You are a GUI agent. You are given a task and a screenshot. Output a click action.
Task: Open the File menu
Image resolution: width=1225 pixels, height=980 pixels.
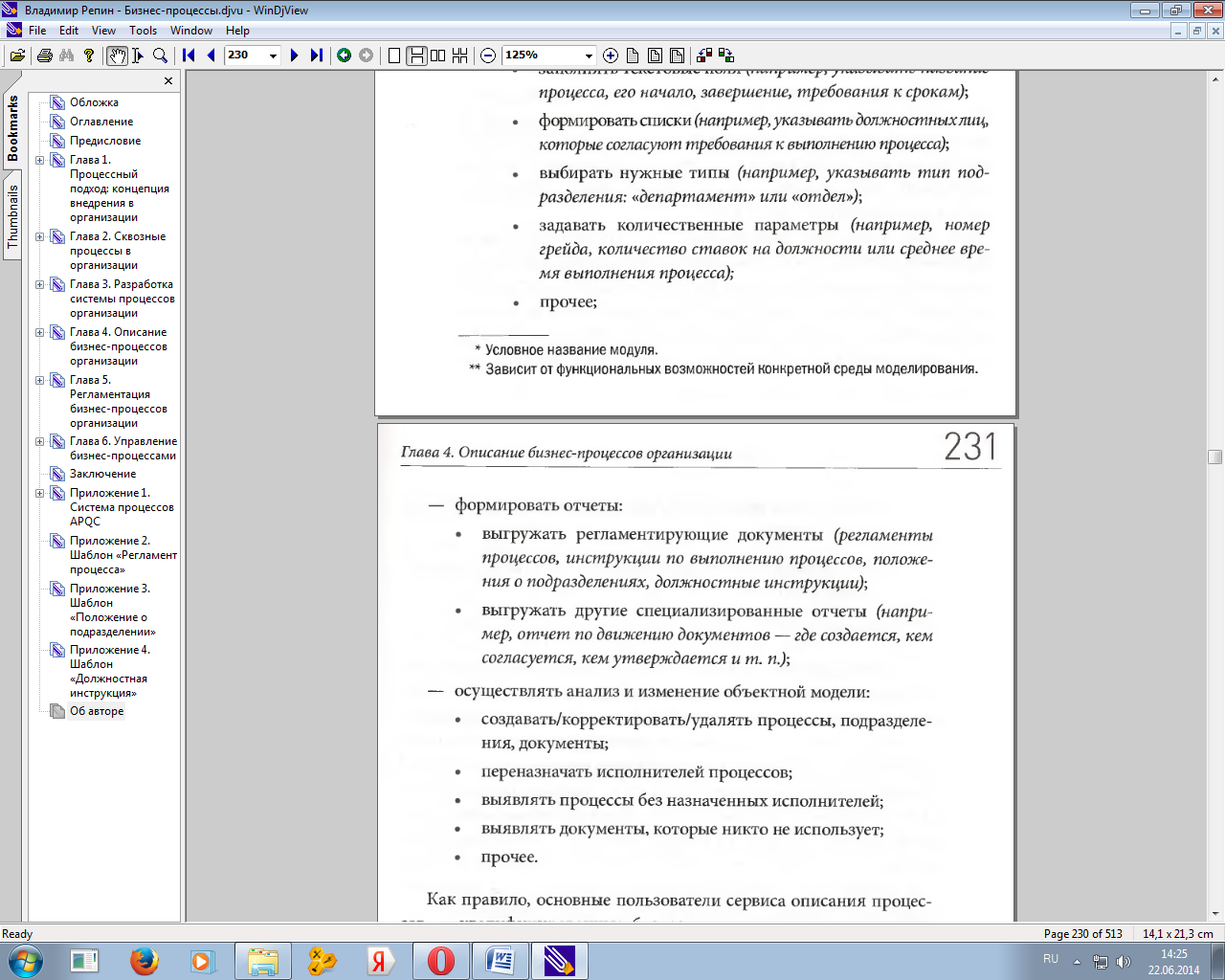click(x=37, y=31)
